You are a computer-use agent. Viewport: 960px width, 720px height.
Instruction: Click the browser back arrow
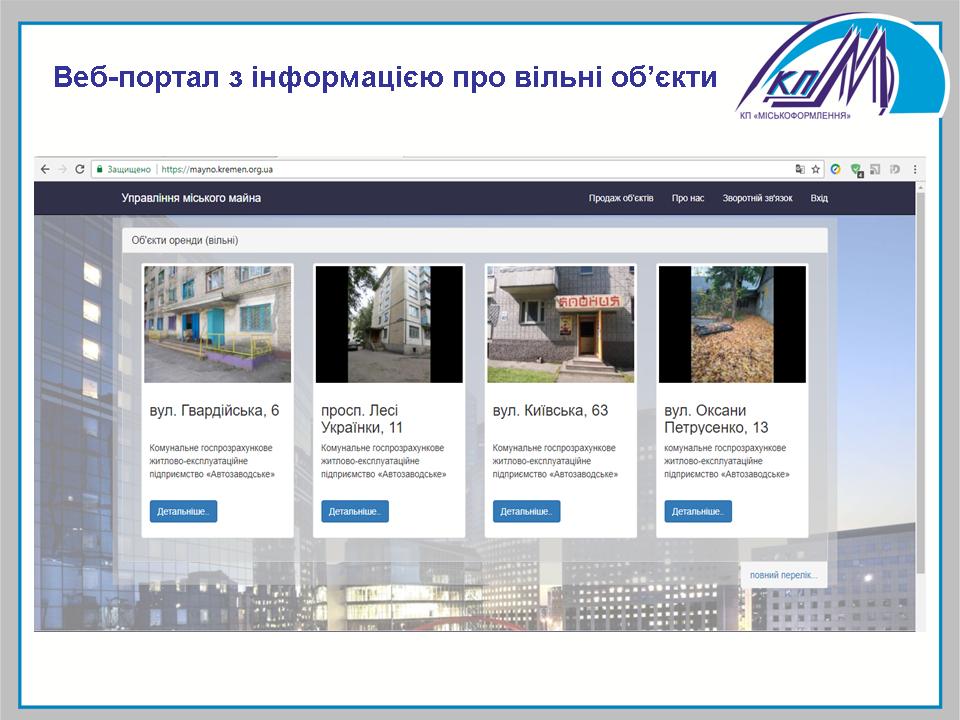[45, 169]
